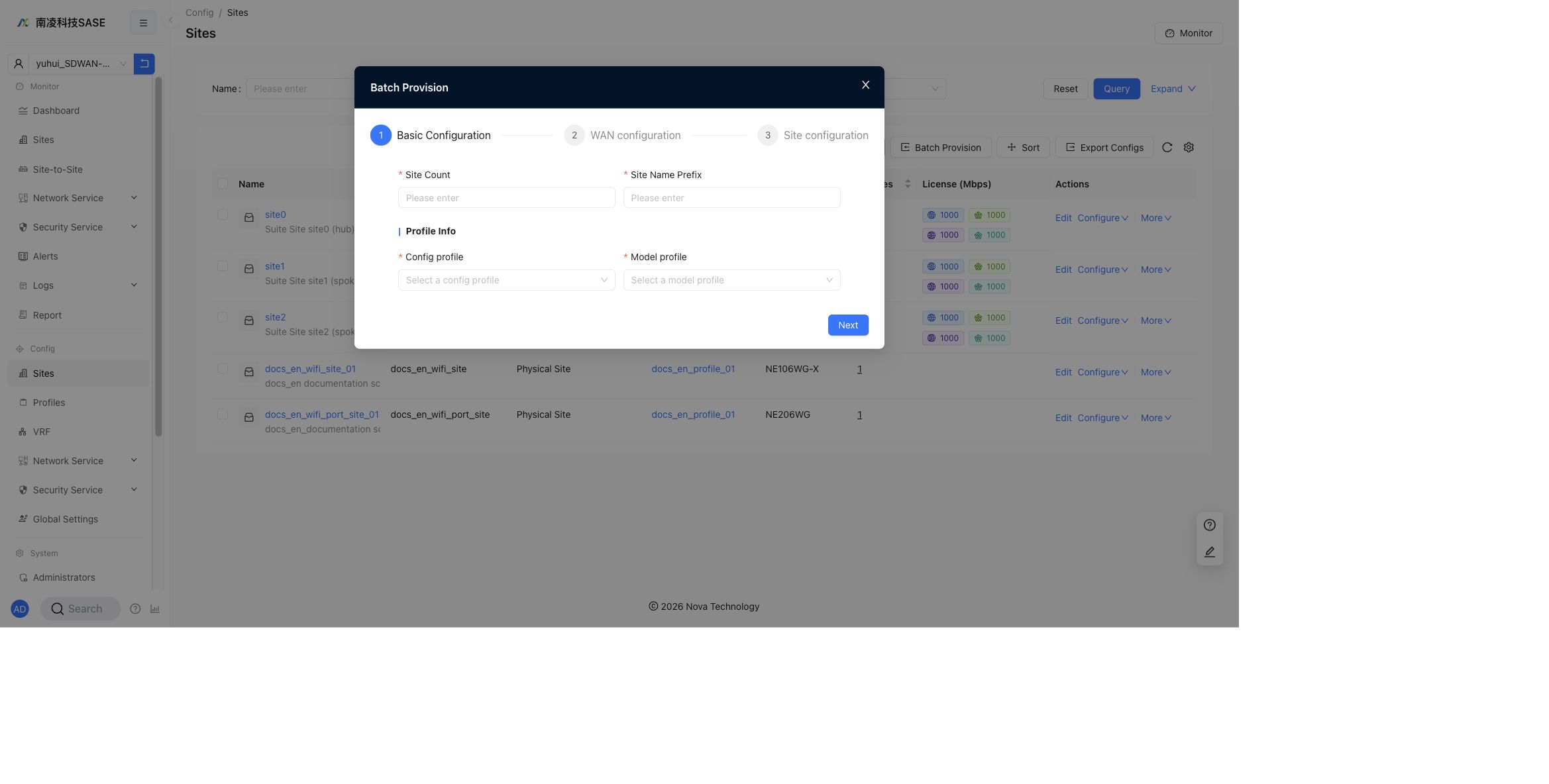Expand the Logs menu
Screen dimensions: 1549x784
[79, 285]
